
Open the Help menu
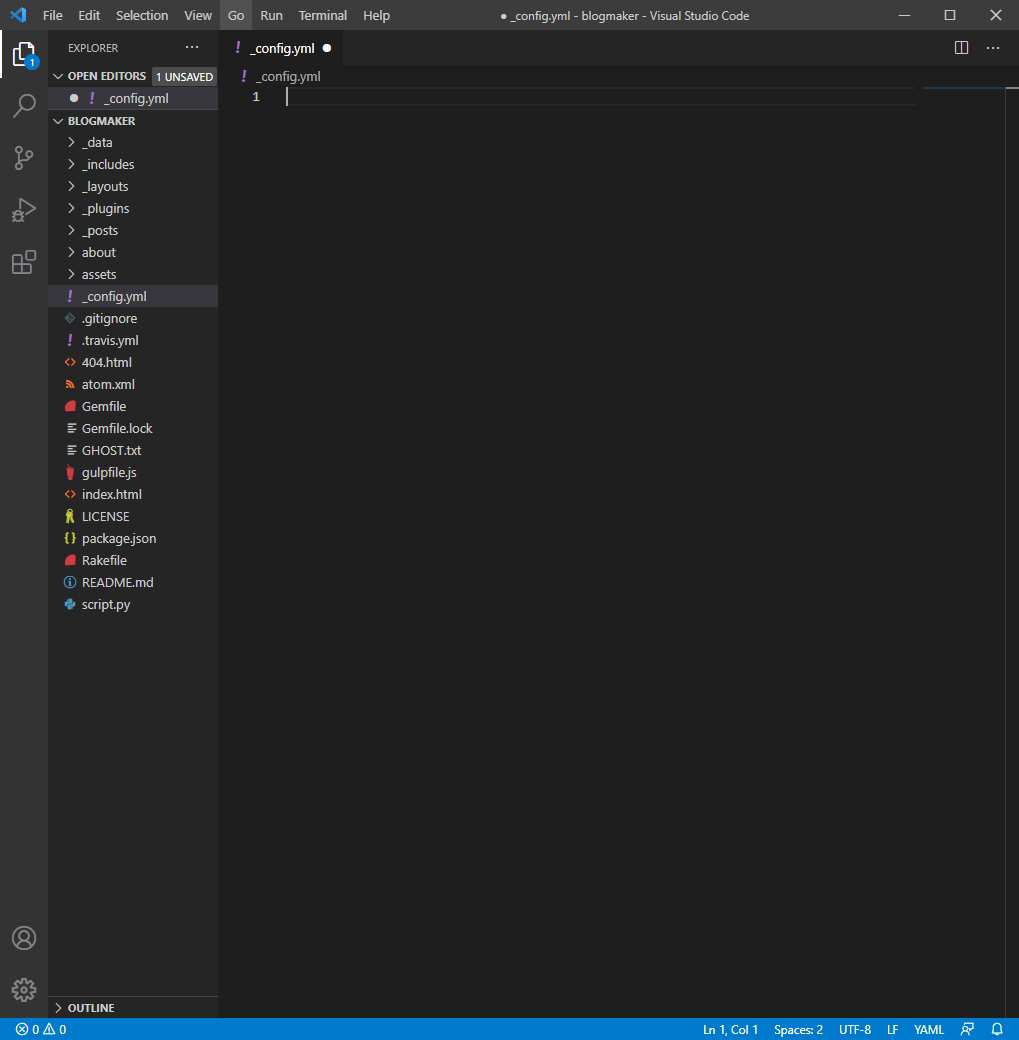pos(376,15)
